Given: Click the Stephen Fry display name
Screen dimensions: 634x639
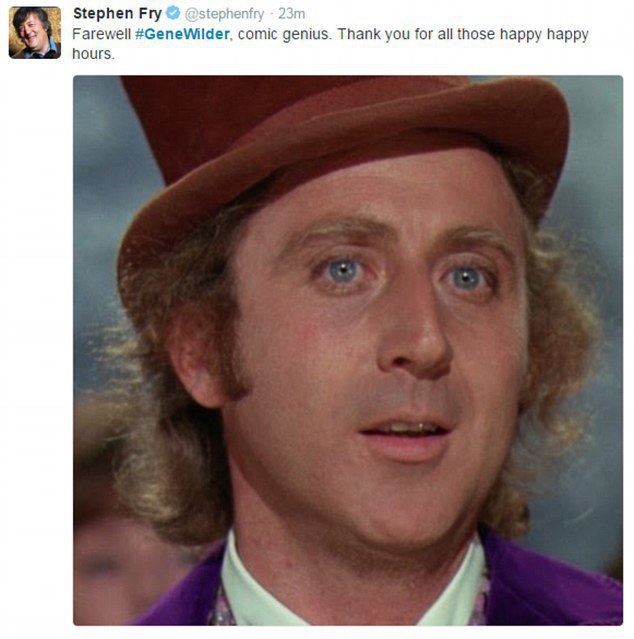Looking at the screenshot, I should (117, 13).
